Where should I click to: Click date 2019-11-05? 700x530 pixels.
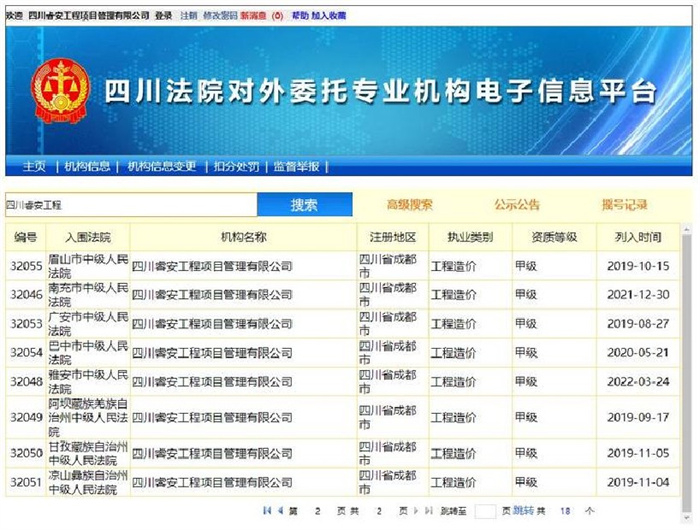[638, 453]
